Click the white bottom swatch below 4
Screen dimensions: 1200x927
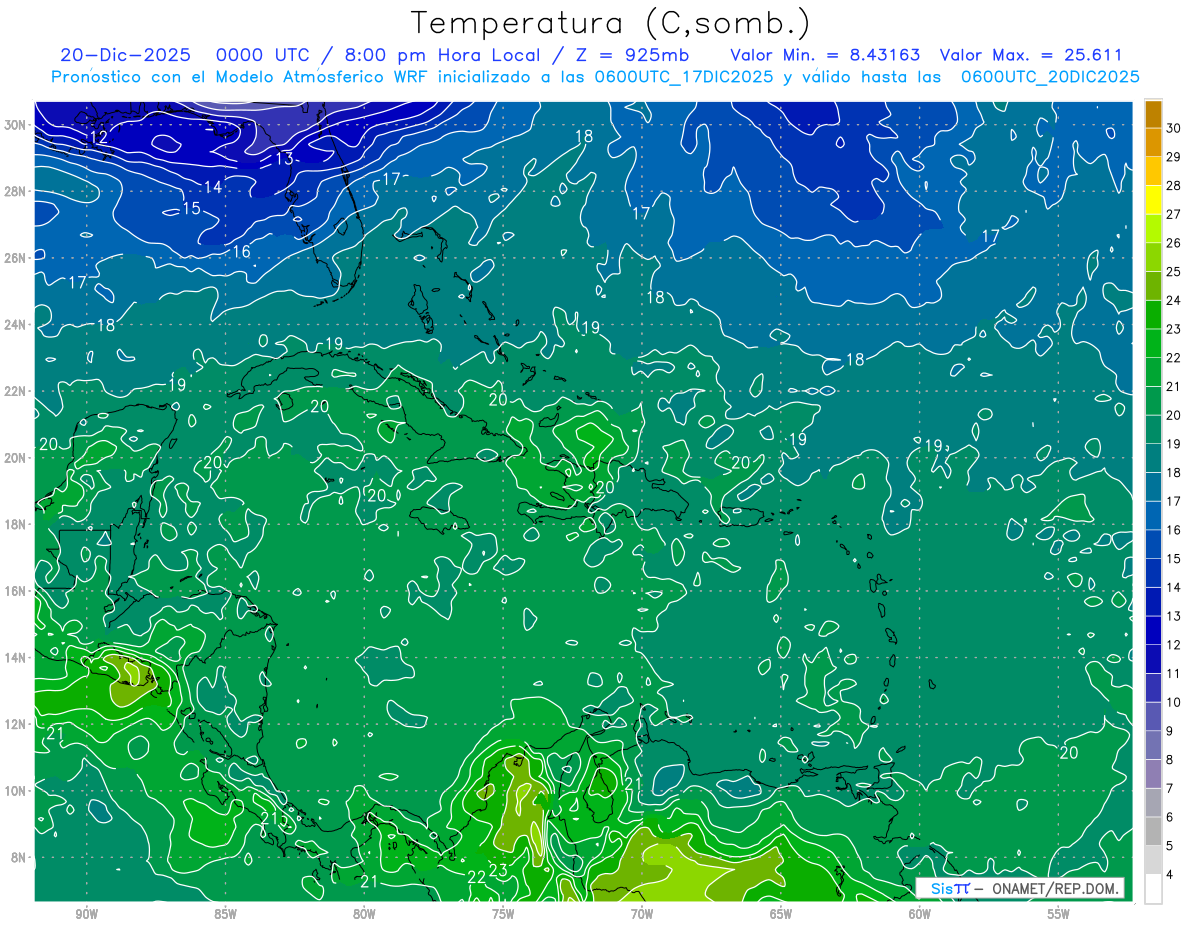click(x=1154, y=889)
